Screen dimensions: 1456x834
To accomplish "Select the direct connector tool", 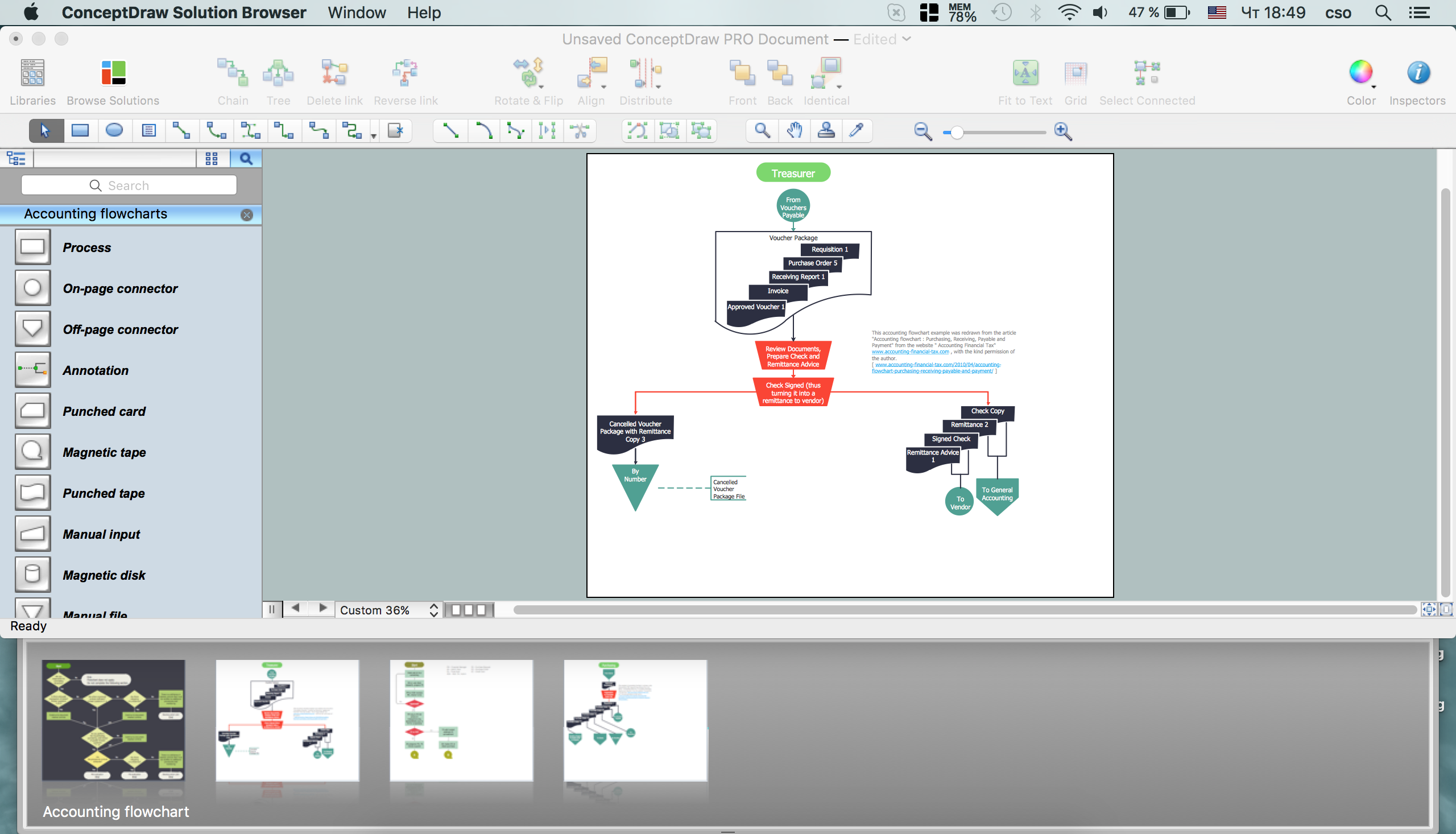I will click(x=181, y=131).
